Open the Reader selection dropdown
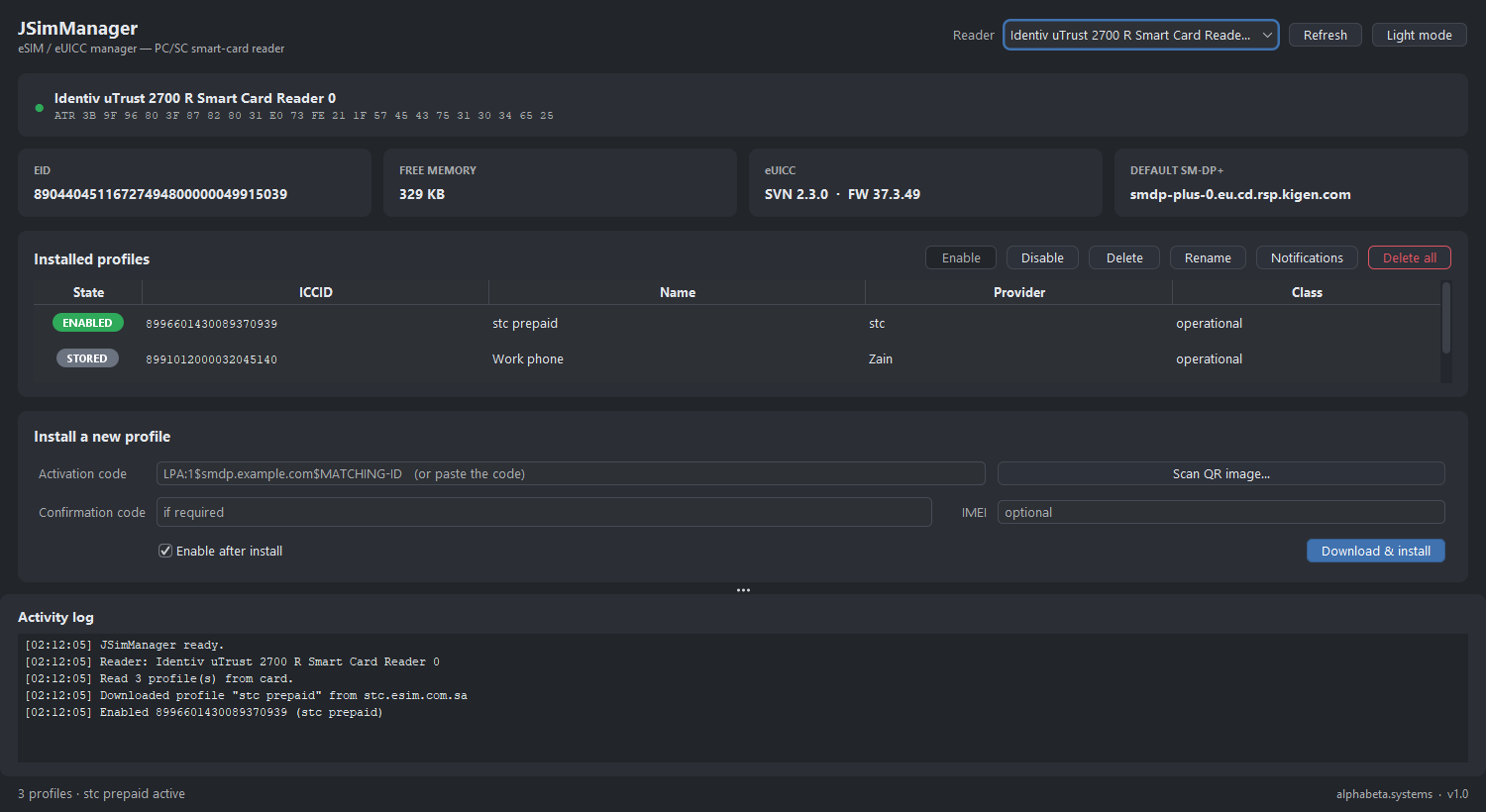Screen dimensions: 1486x812 [x=1140, y=35]
